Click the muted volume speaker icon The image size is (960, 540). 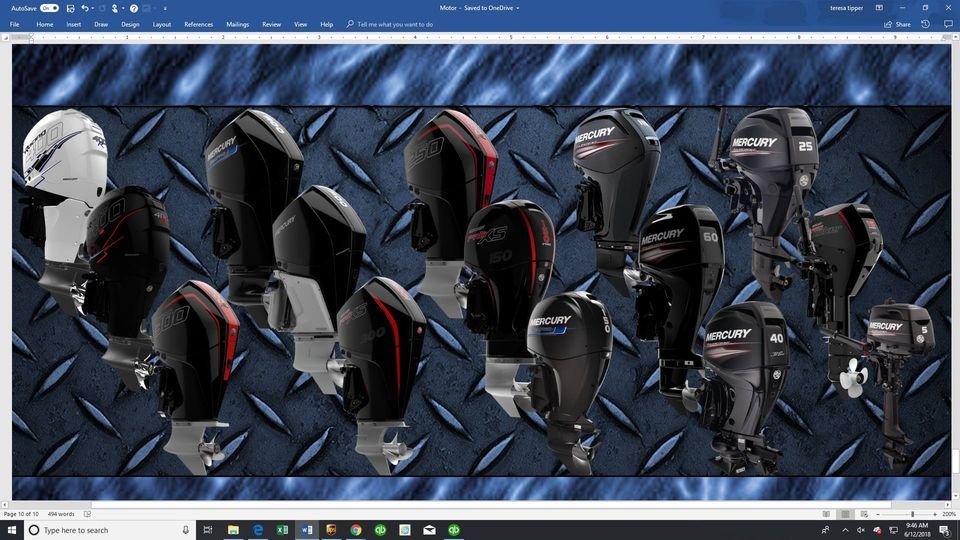click(x=860, y=530)
